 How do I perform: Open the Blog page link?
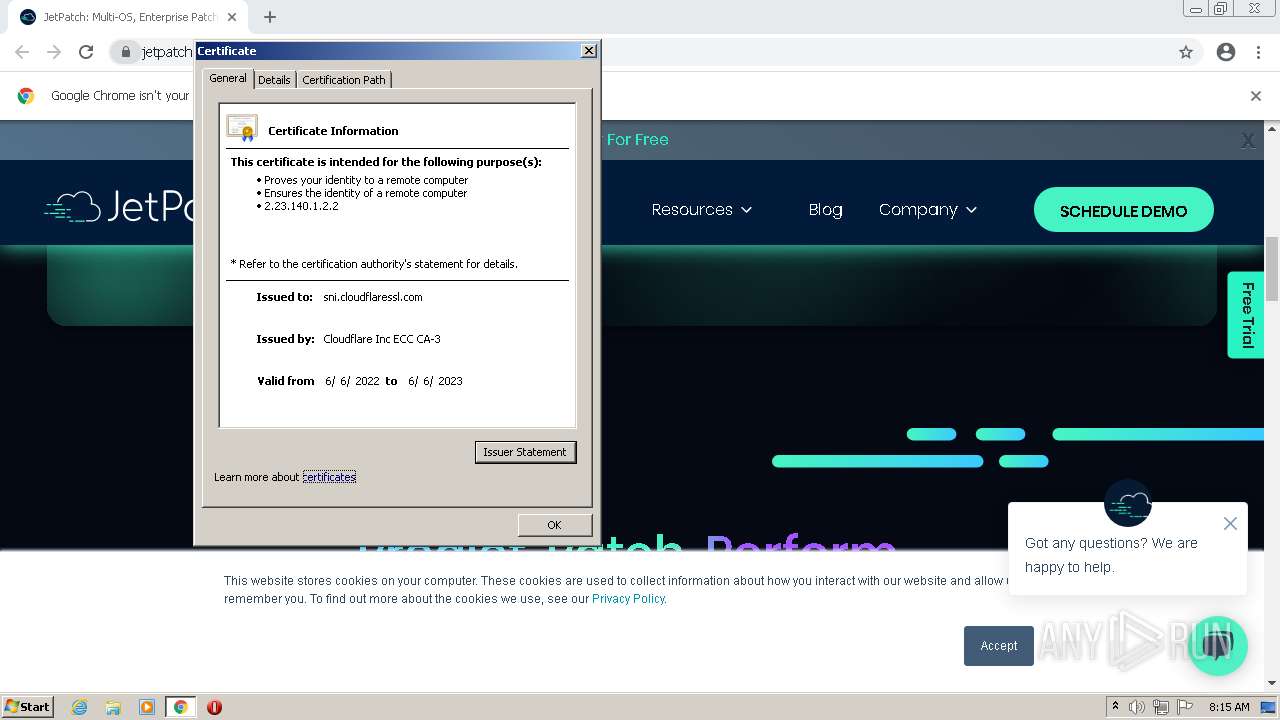click(x=825, y=210)
